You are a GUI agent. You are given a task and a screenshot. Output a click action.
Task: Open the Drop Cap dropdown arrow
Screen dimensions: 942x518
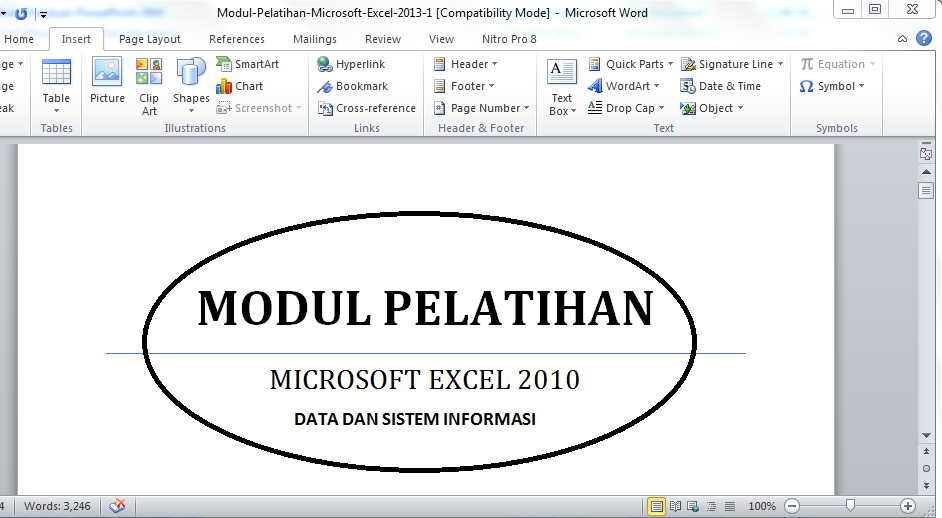click(661, 108)
